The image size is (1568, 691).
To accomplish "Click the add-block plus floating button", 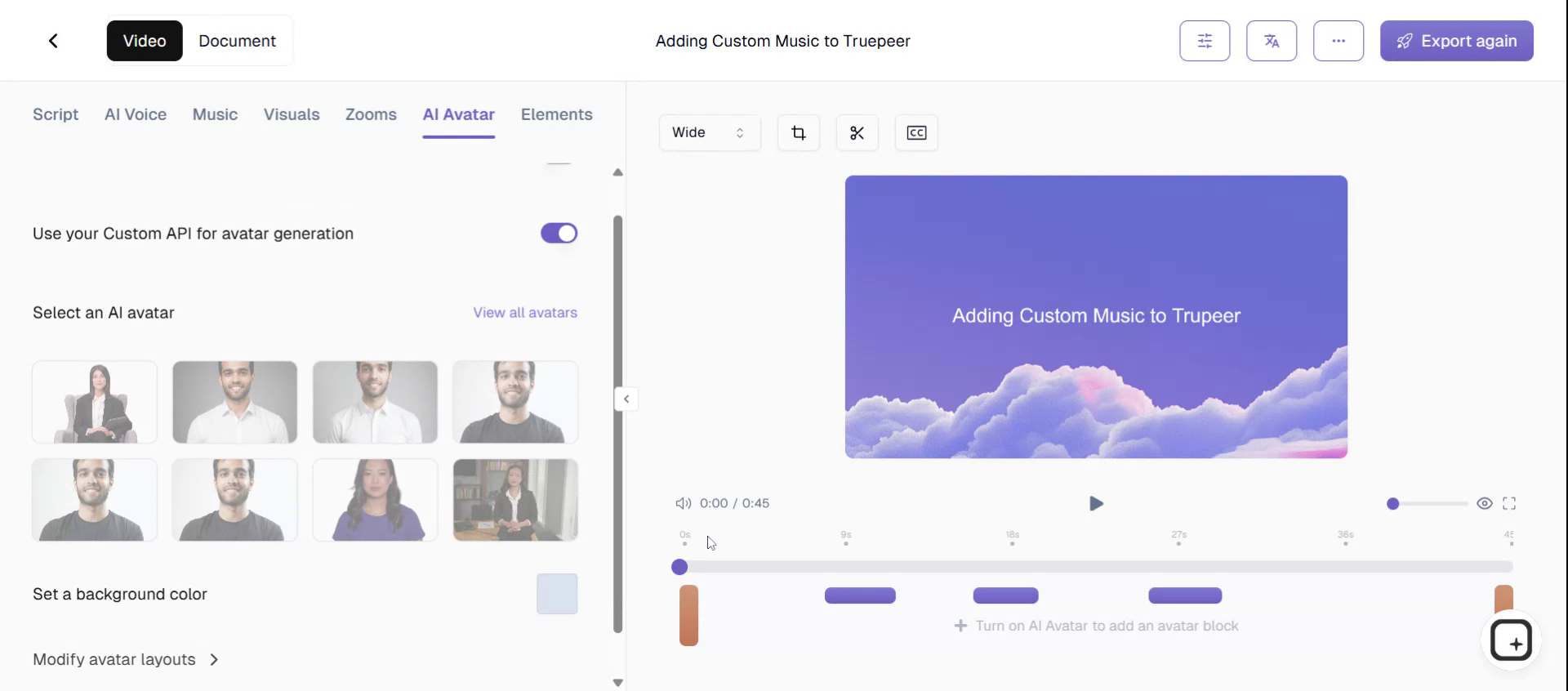I will pyautogui.click(x=1511, y=641).
